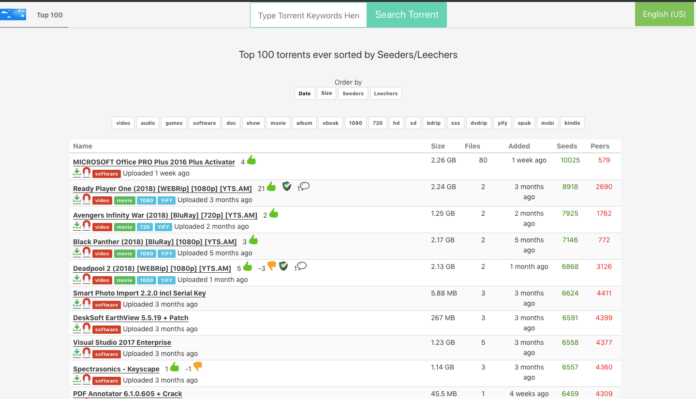Click the torrent keywords search field
This screenshot has height=399, width=696.
click(308, 15)
